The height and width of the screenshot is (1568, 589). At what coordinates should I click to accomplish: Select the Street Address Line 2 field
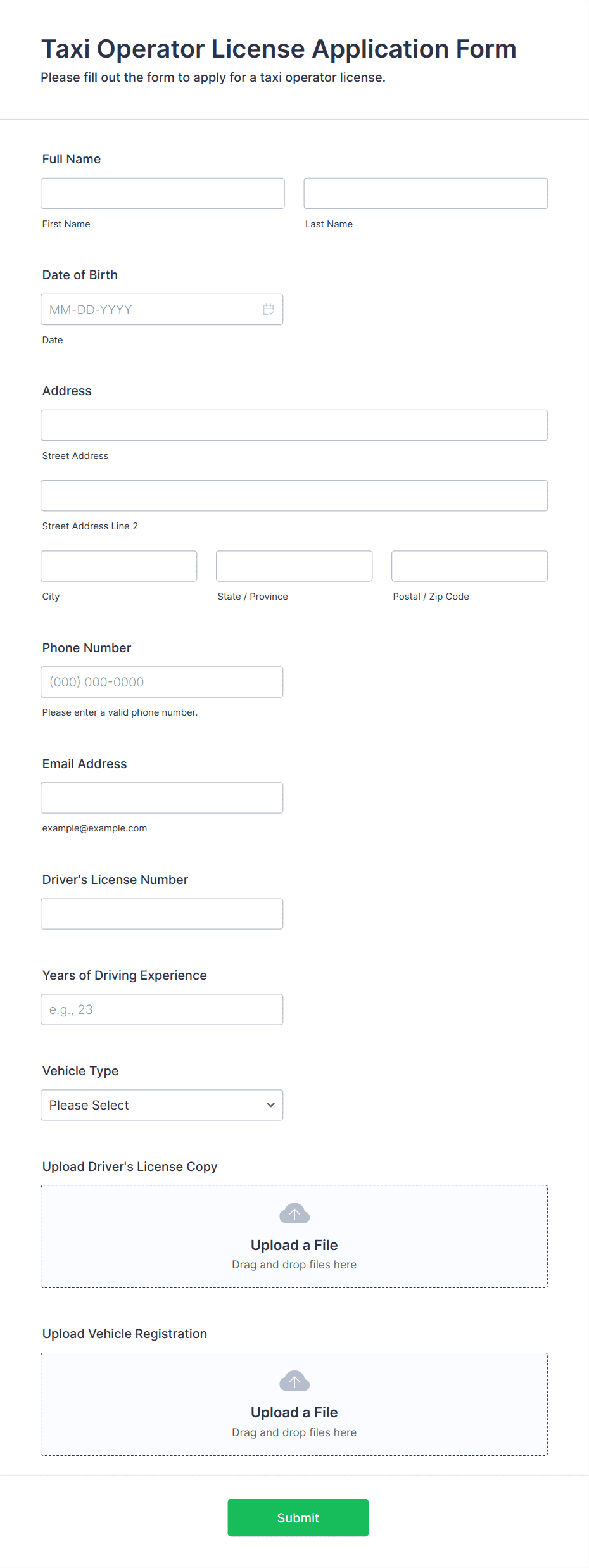pos(294,495)
